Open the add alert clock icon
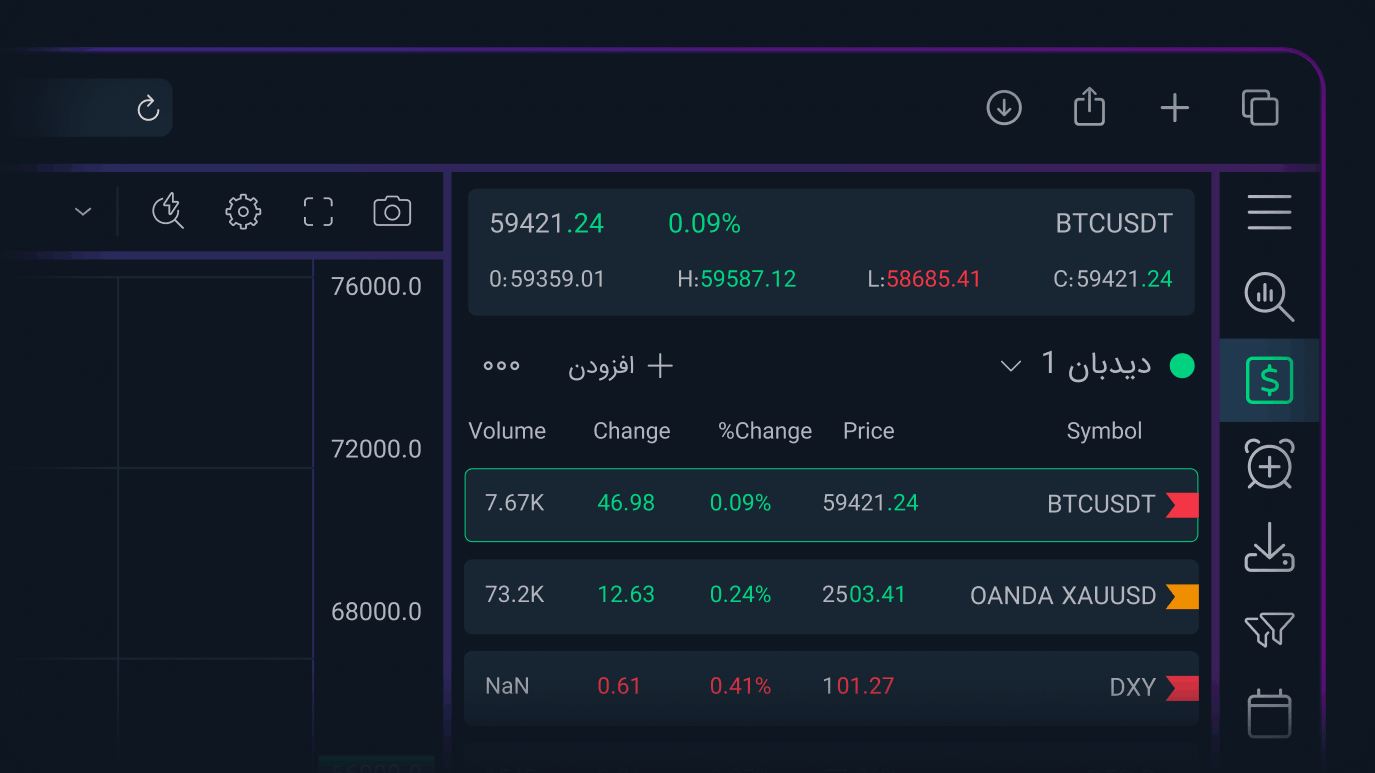1375x773 pixels. 1269,464
